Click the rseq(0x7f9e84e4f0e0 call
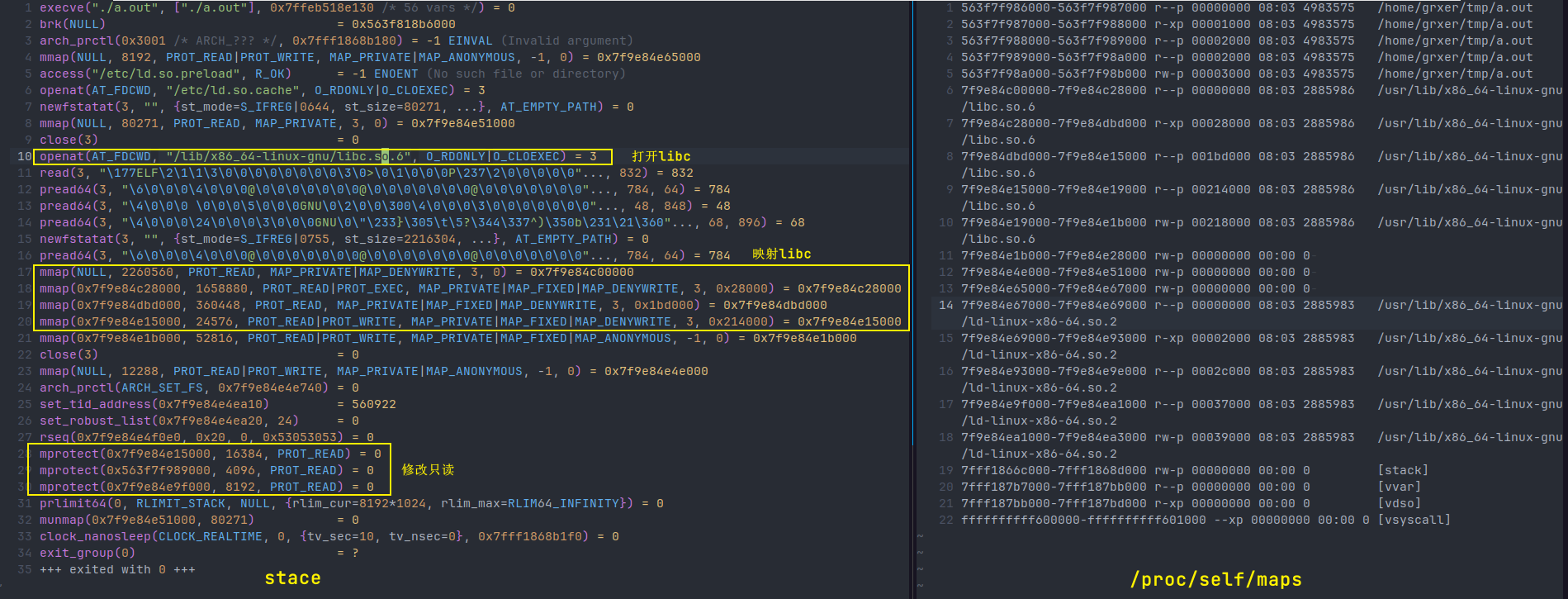Viewport: 1568px width, 599px height. (206, 437)
